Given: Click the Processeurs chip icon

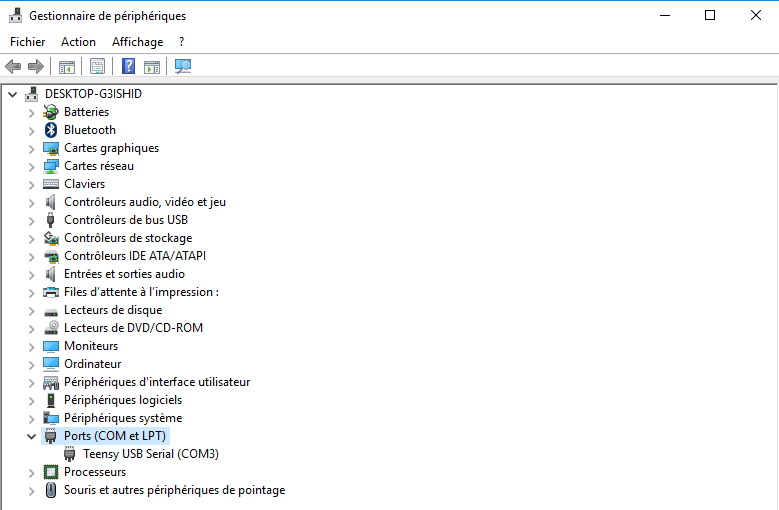Looking at the screenshot, I should point(51,472).
